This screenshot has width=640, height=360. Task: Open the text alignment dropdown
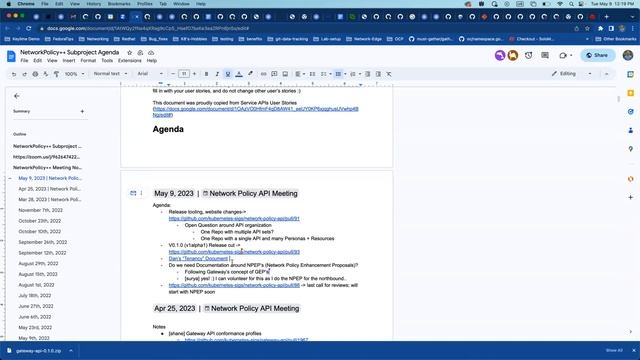[x=300, y=74]
